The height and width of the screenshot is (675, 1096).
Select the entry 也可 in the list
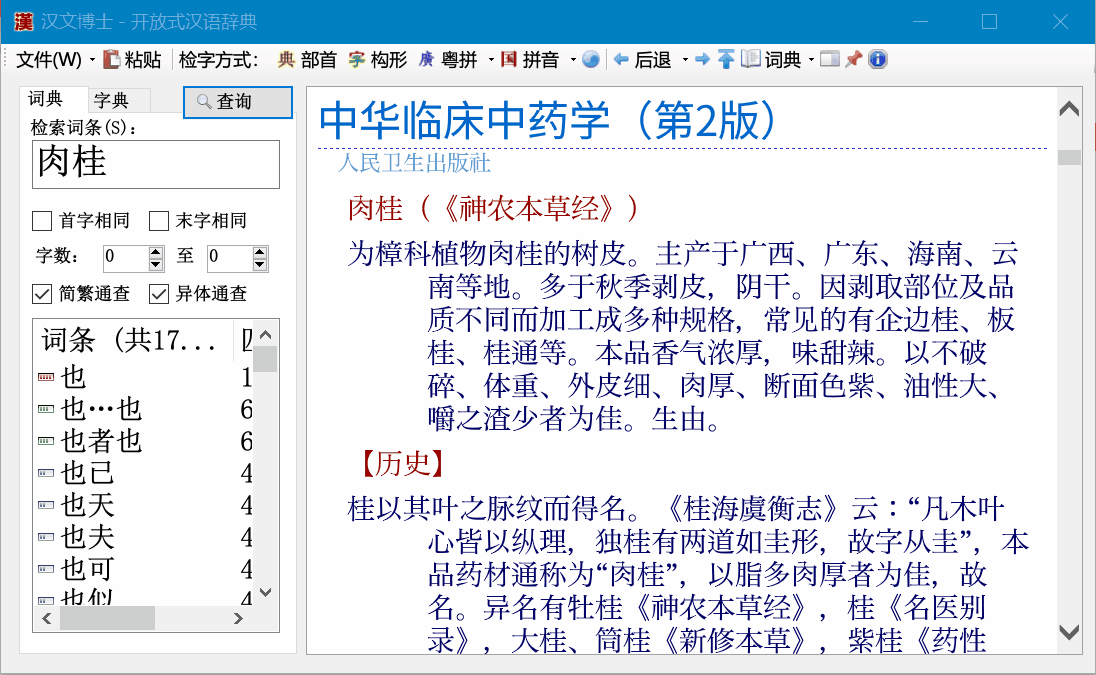[x=87, y=570]
